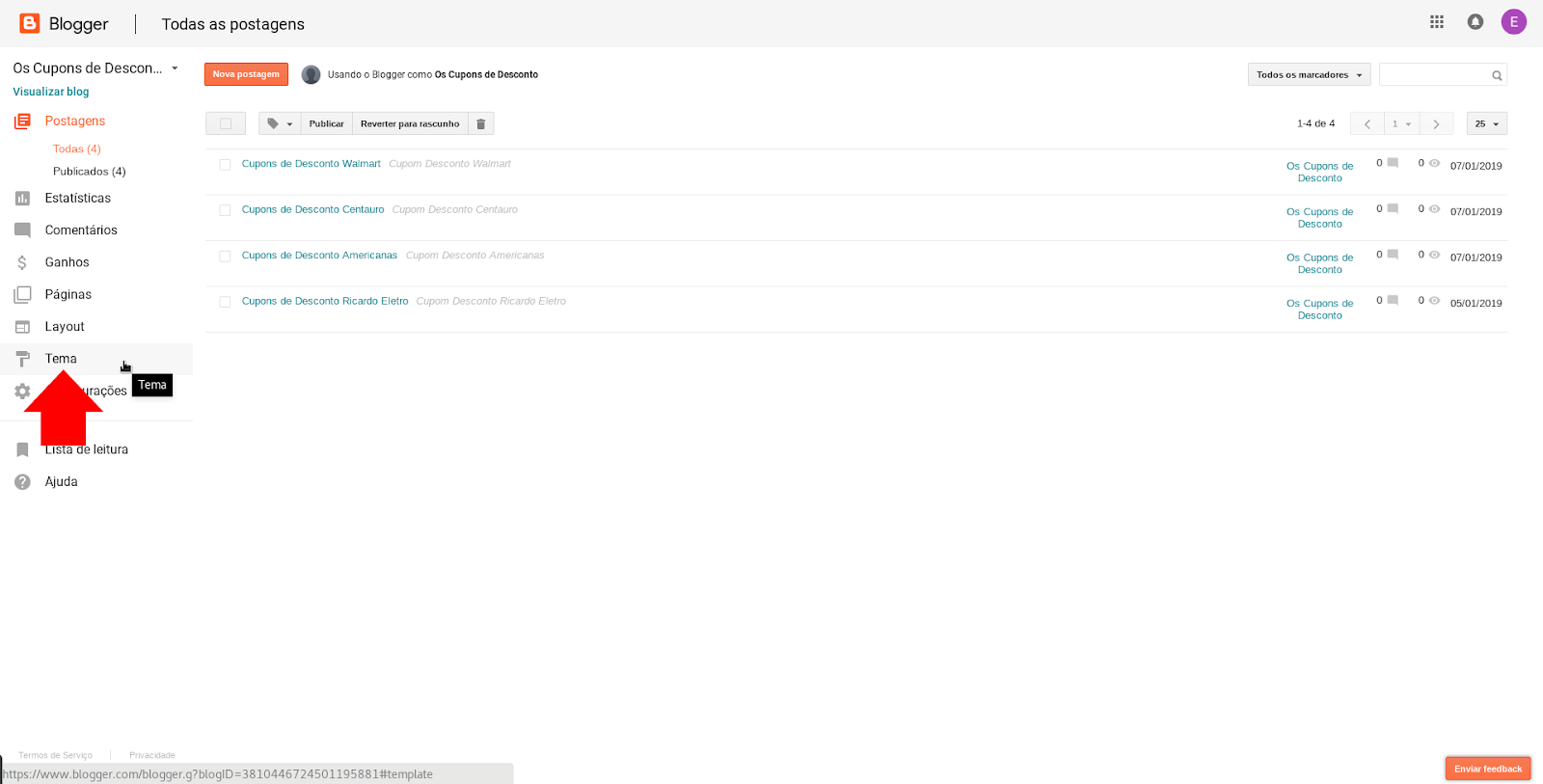Open Estatísticas section
1543x784 pixels.
click(x=78, y=198)
